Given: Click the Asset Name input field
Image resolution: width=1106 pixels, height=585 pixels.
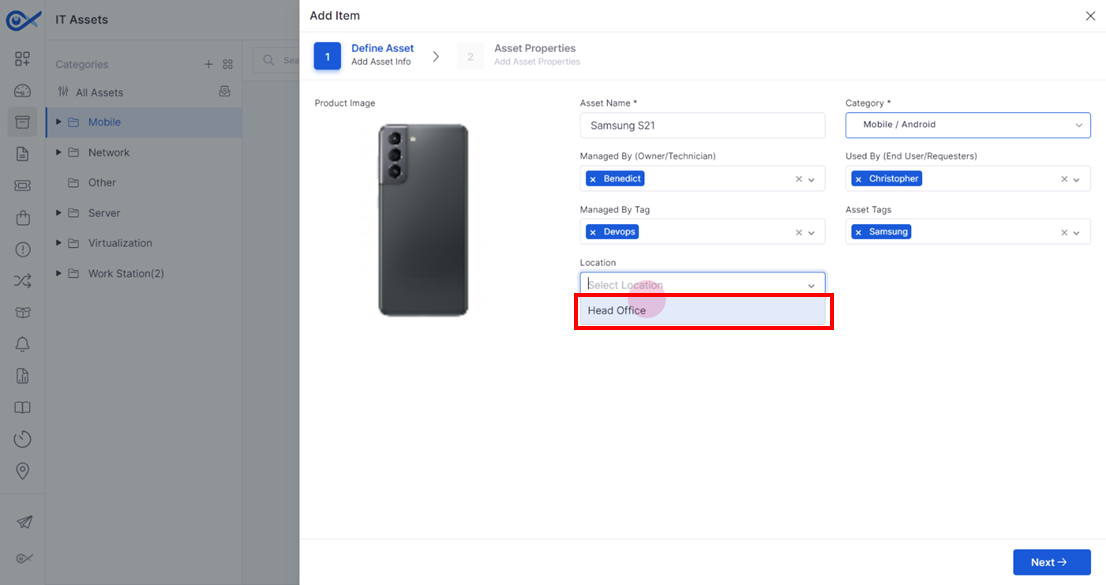Looking at the screenshot, I should pos(703,126).
